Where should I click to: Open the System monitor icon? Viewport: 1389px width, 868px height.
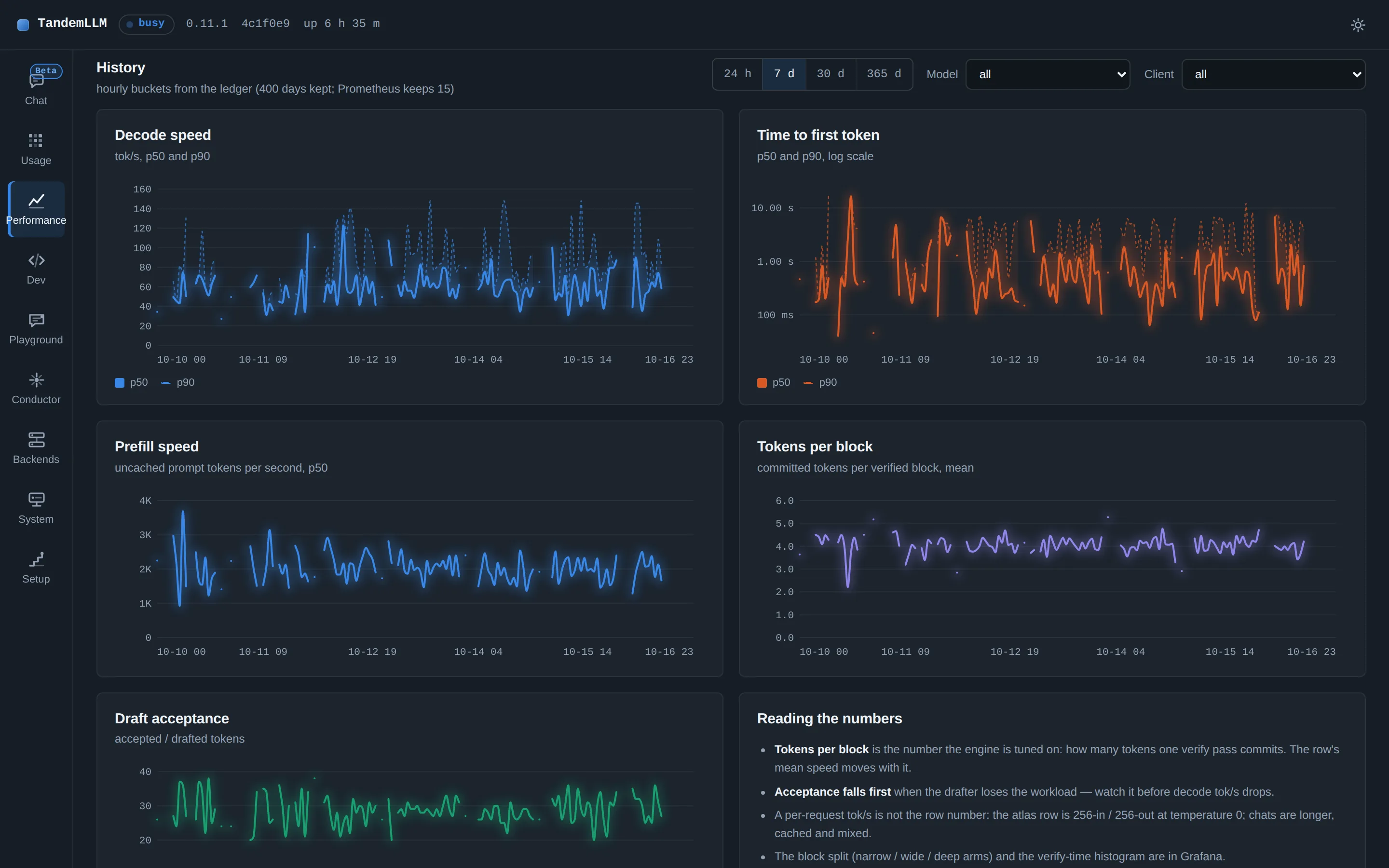coord(36,500)
